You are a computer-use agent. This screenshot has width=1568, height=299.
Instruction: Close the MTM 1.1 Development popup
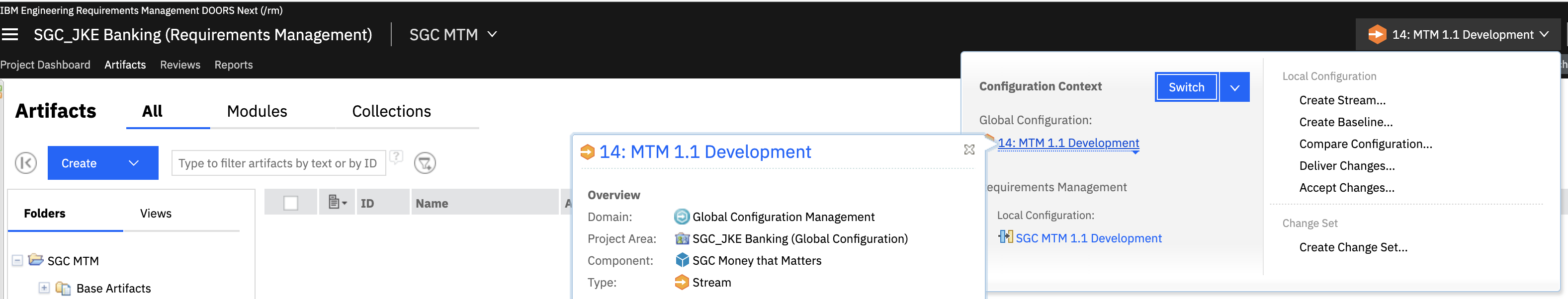pos(969,149)
